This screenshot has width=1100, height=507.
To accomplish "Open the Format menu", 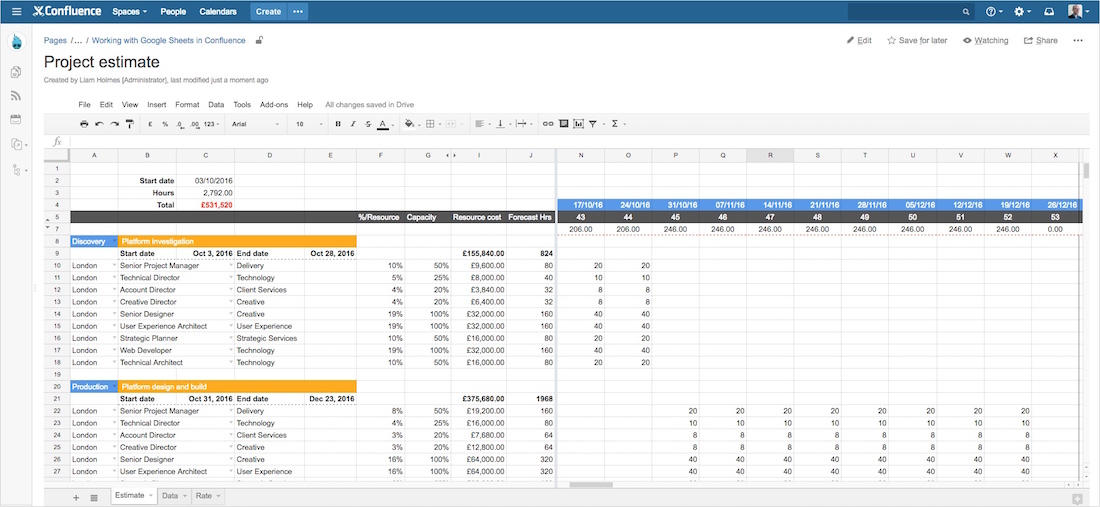I will [x=187, y=104].
